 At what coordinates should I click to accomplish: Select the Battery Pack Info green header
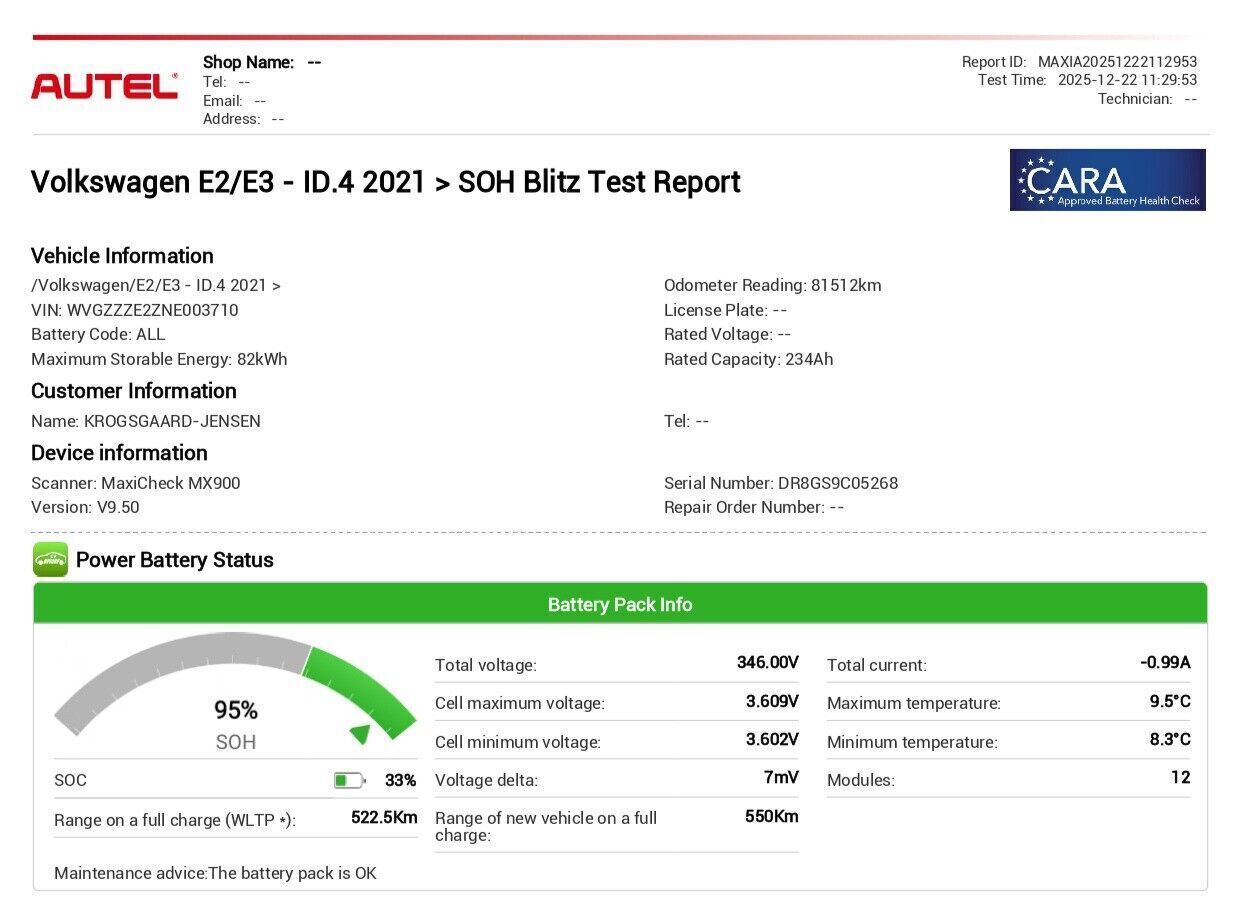tap(620, 604)
